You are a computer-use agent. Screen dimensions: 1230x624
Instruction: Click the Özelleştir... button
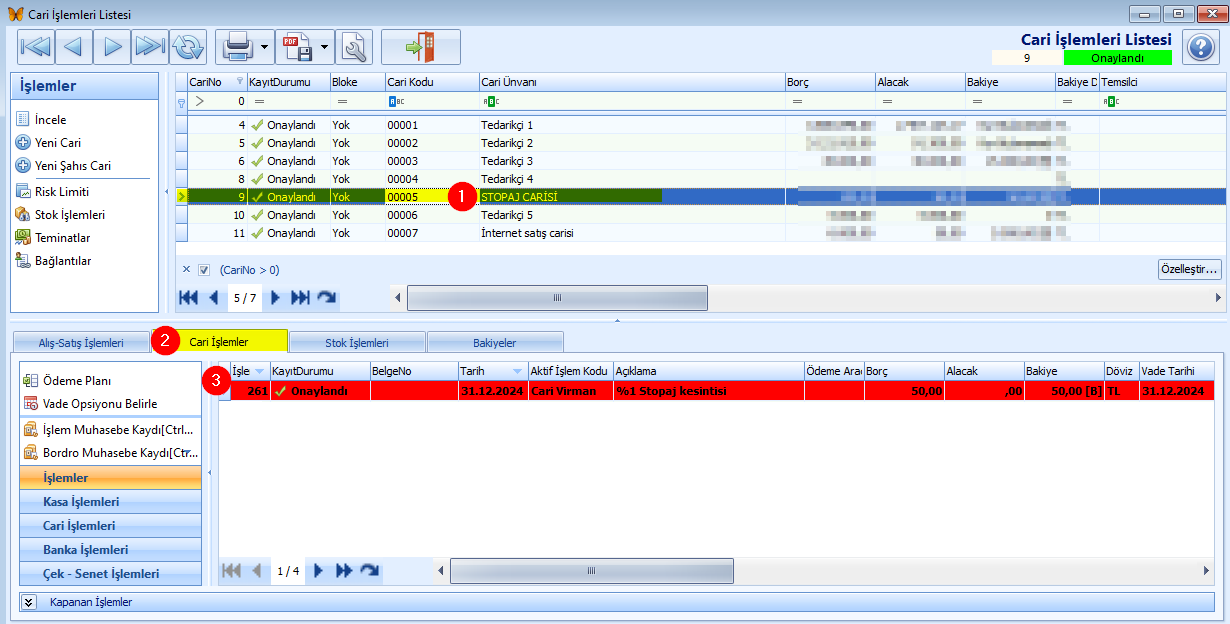point(1189,270)
